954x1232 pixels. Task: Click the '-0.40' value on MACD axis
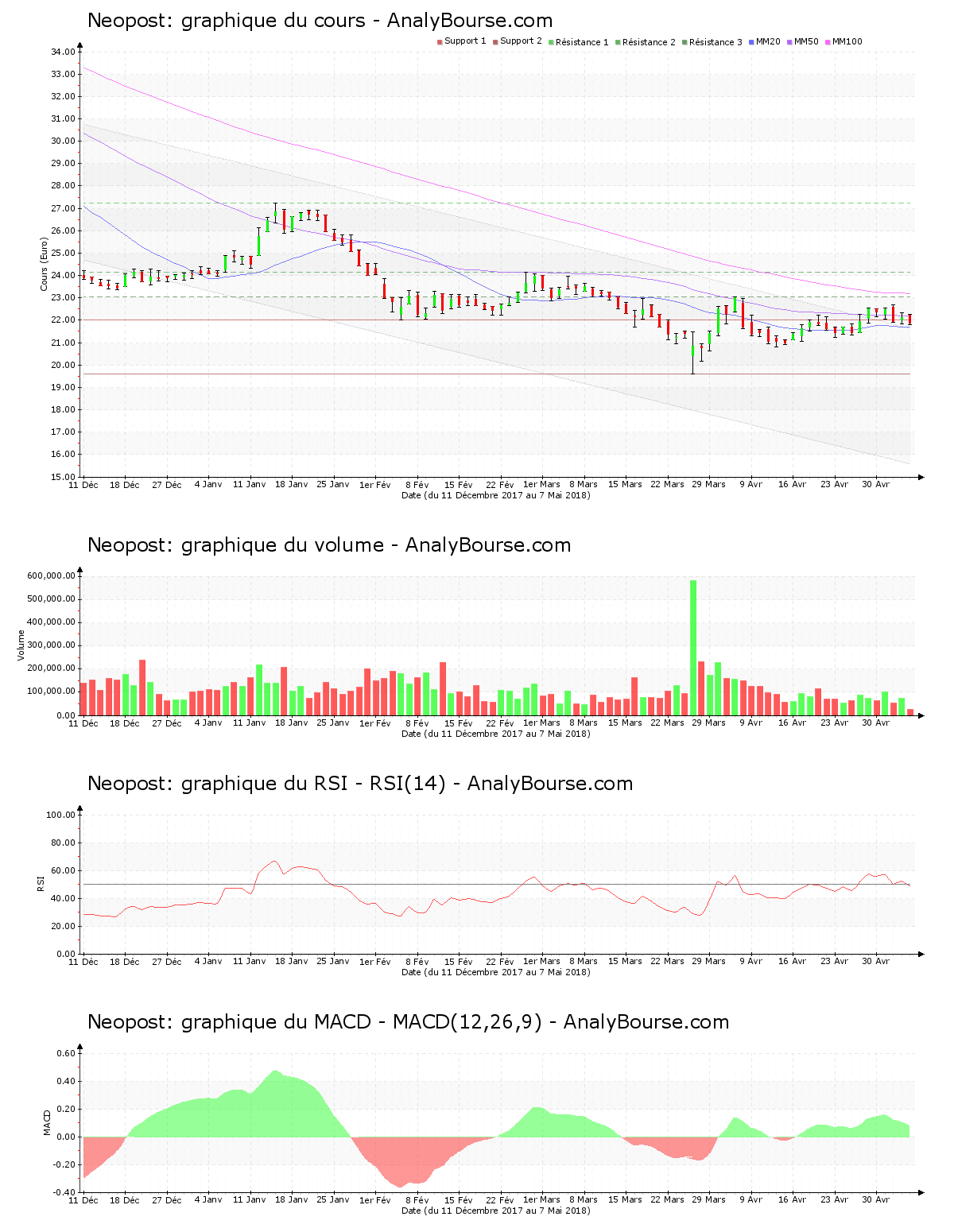[x=64, y=1192]
